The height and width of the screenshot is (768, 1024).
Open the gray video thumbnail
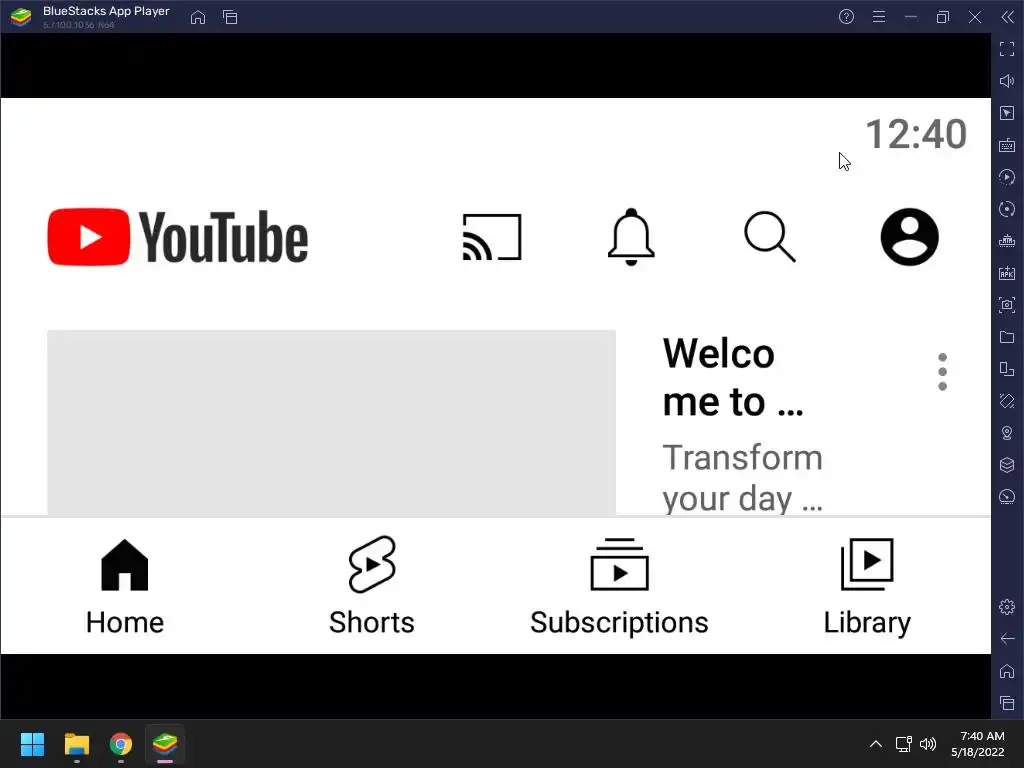click(x=331, y=423)
